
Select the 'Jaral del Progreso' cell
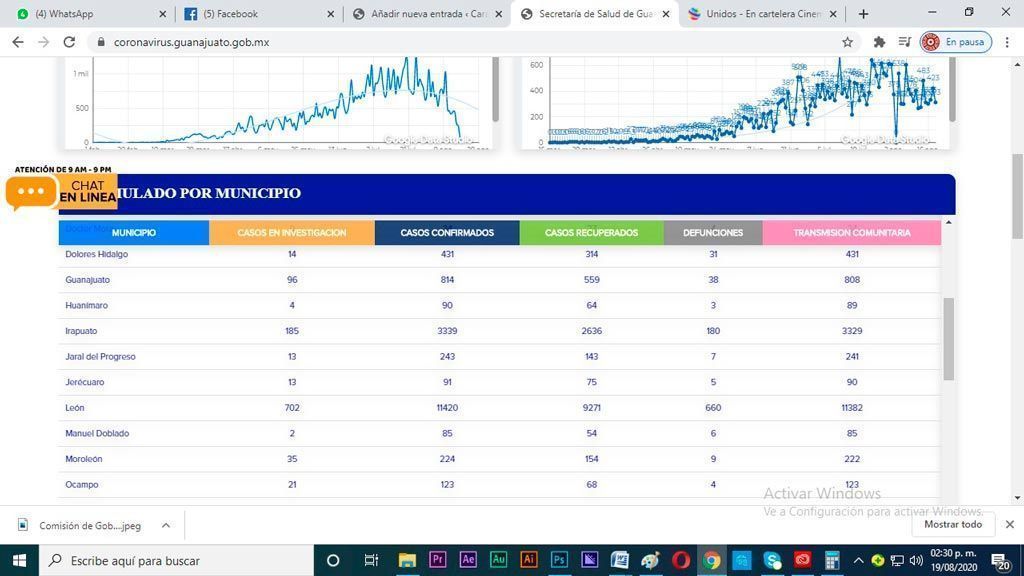[x=100, y=357]
